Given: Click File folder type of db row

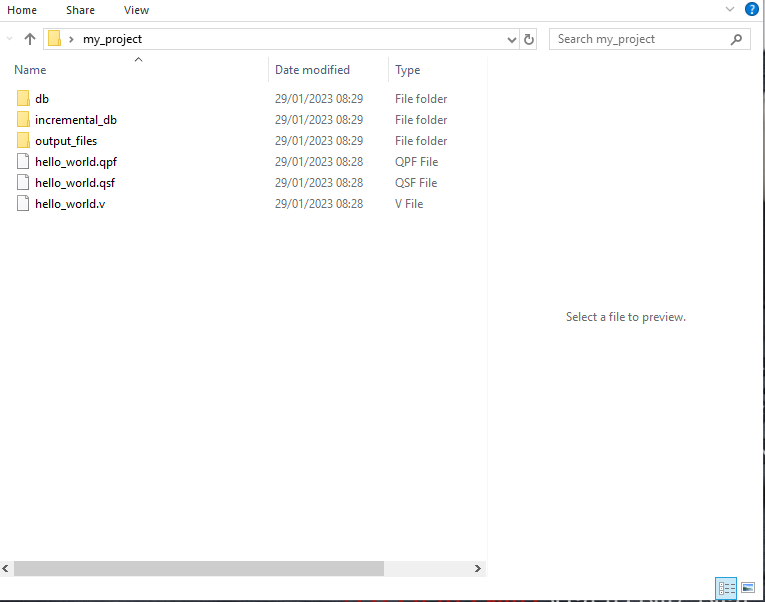Looking at the screenshot, I should (x=421, y=99).
